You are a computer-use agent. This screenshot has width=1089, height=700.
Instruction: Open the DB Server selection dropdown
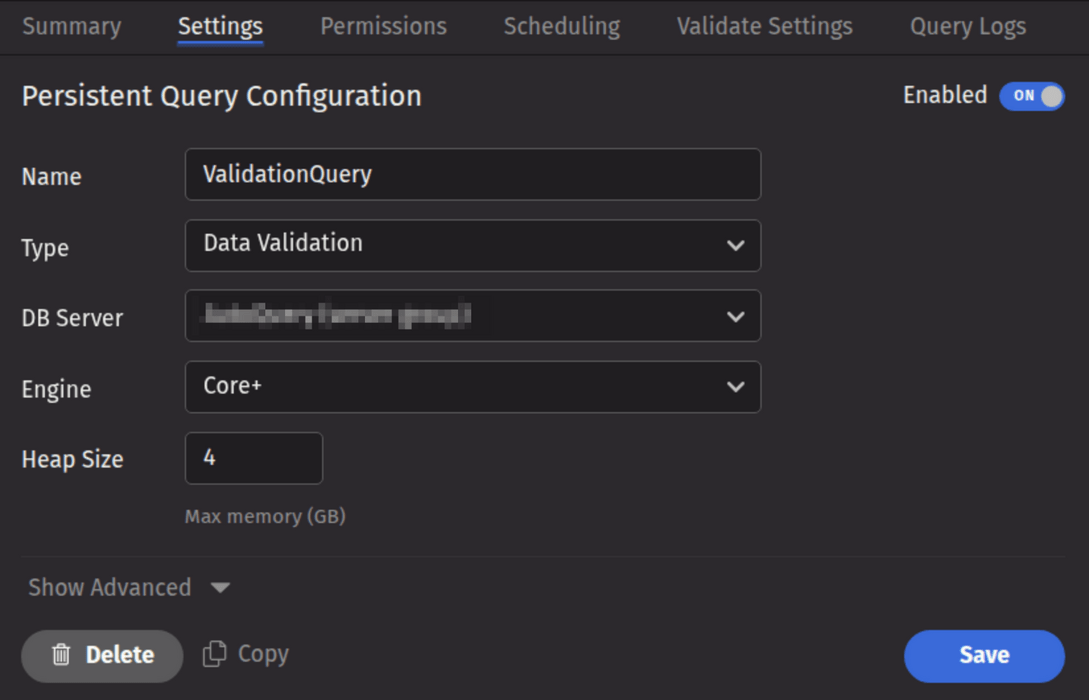[472, 316]
